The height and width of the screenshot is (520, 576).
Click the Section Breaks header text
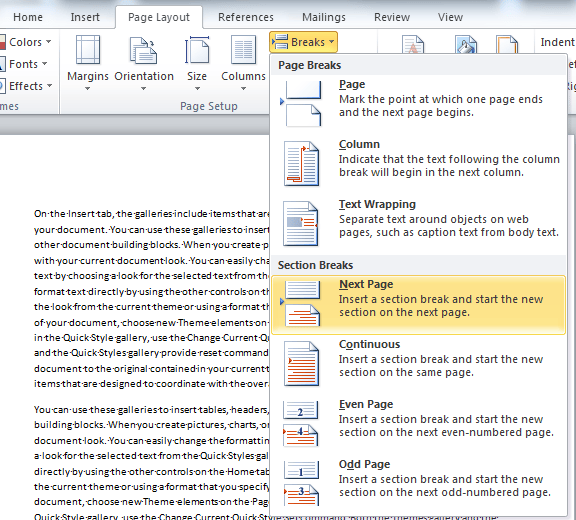pyautogui.click(x=315, y=265)
